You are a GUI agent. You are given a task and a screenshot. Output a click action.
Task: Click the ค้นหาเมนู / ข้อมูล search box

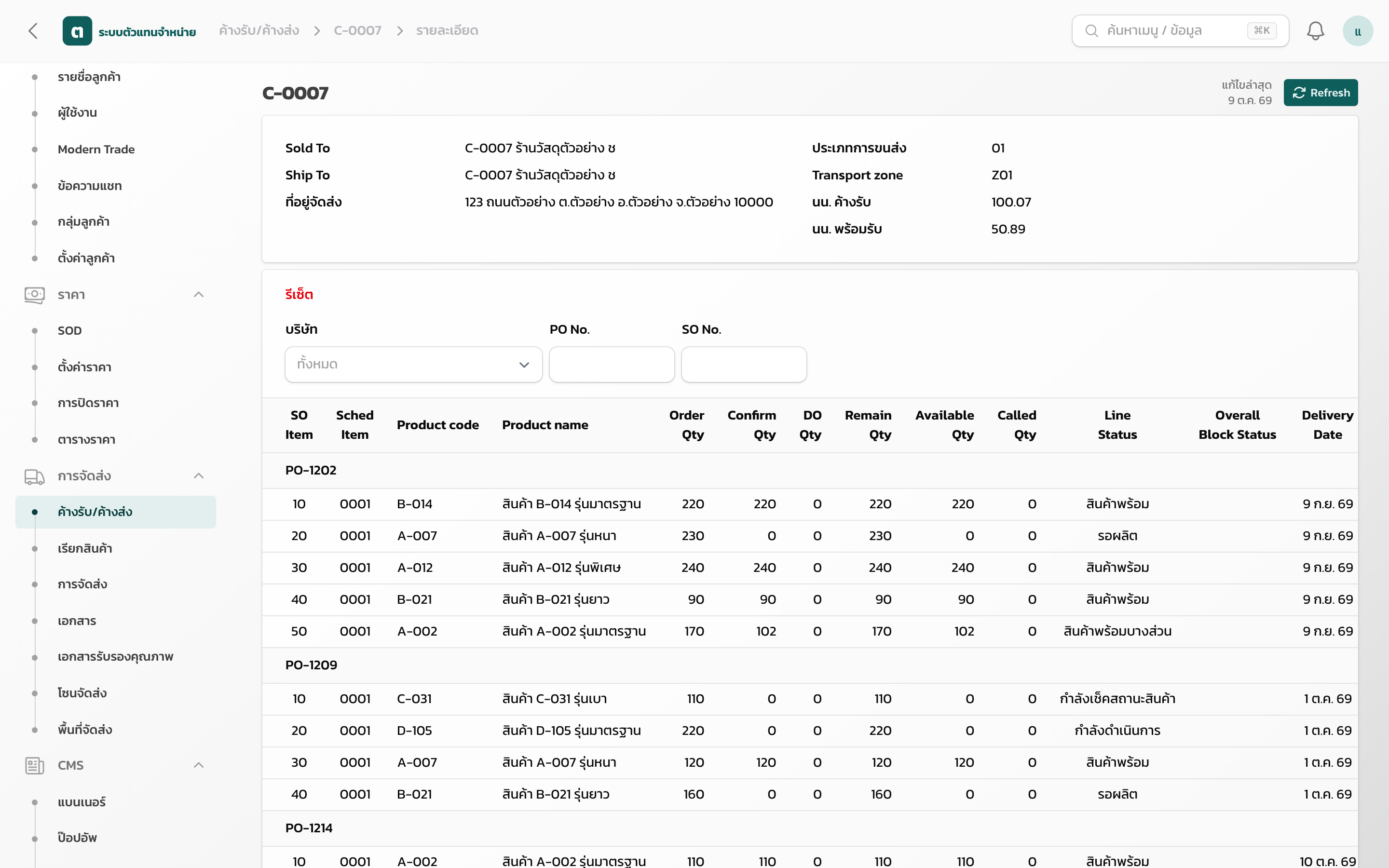[x=1180, y=31]
